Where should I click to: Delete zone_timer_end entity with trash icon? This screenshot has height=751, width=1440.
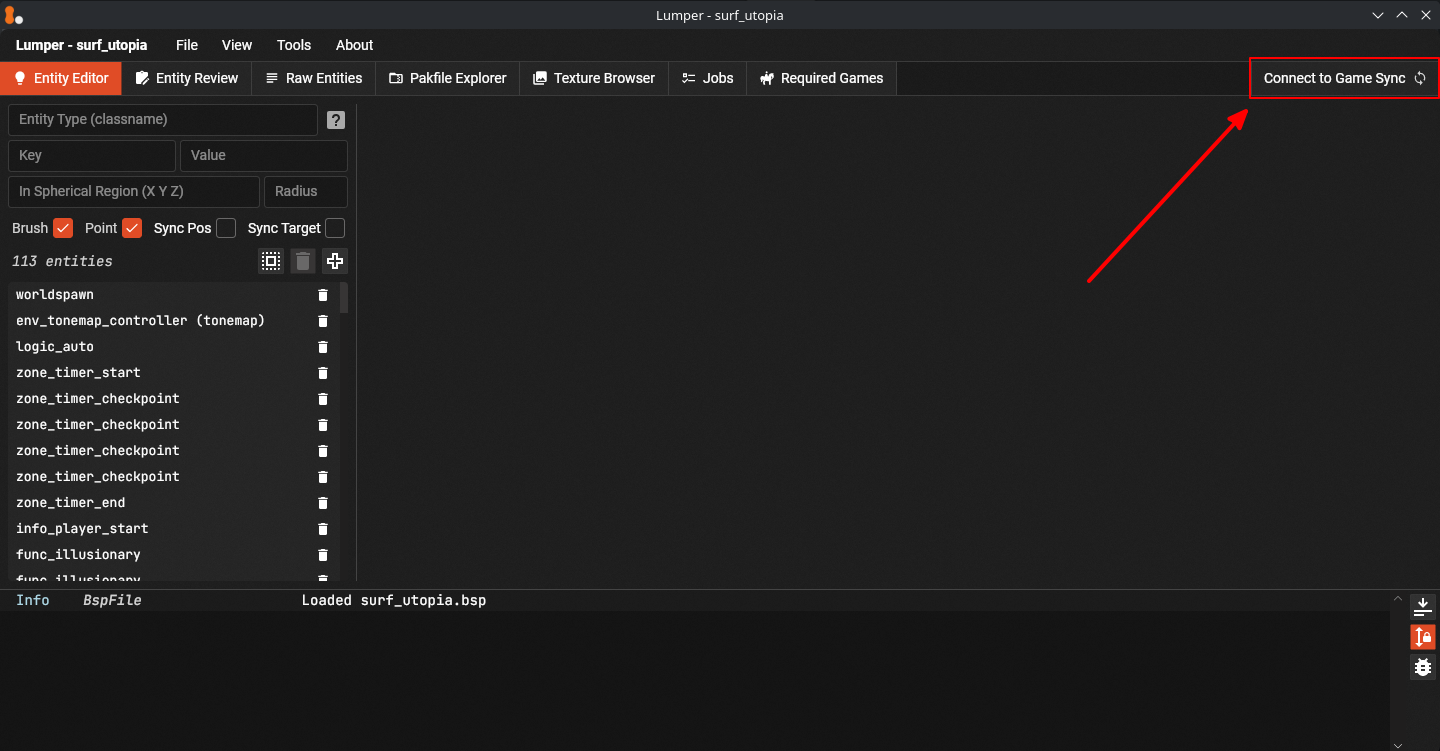point(323,503)
